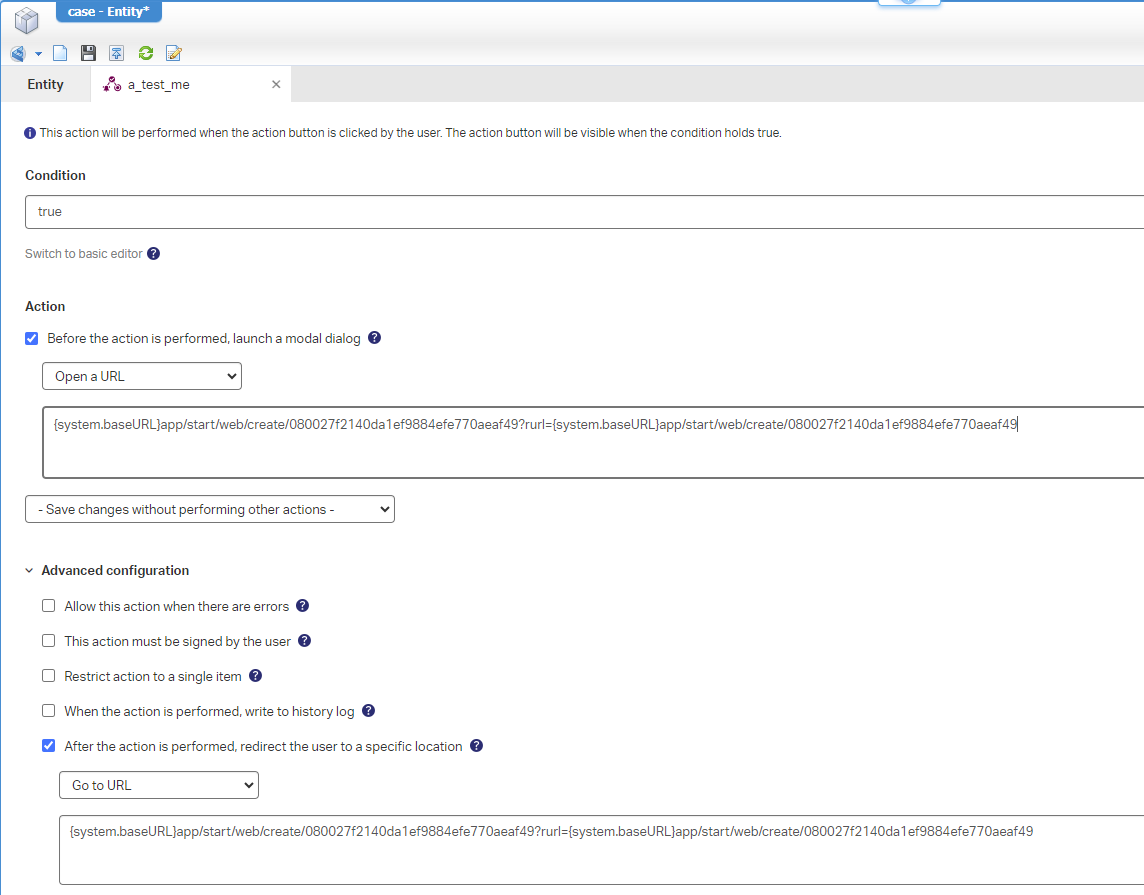
Task: Close the a_test_me tab
Action: pos(276,85)
